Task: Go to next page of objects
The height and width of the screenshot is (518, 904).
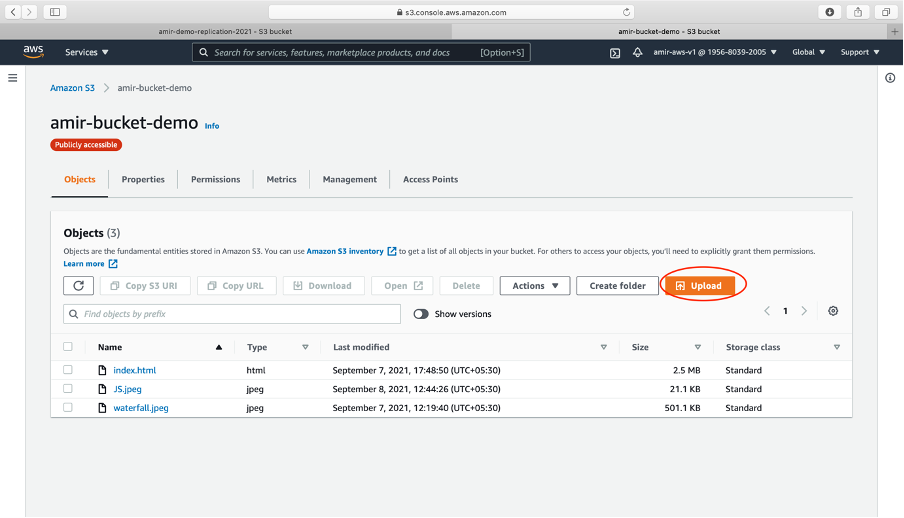Action: [804, 311]
